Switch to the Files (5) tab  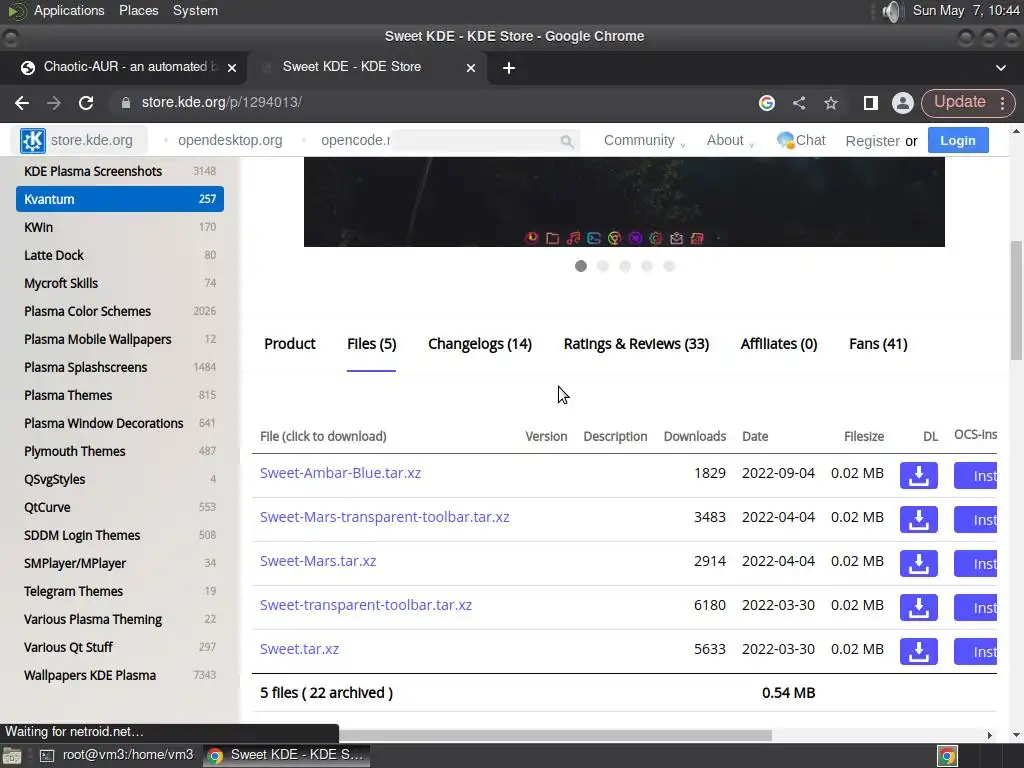372,344
